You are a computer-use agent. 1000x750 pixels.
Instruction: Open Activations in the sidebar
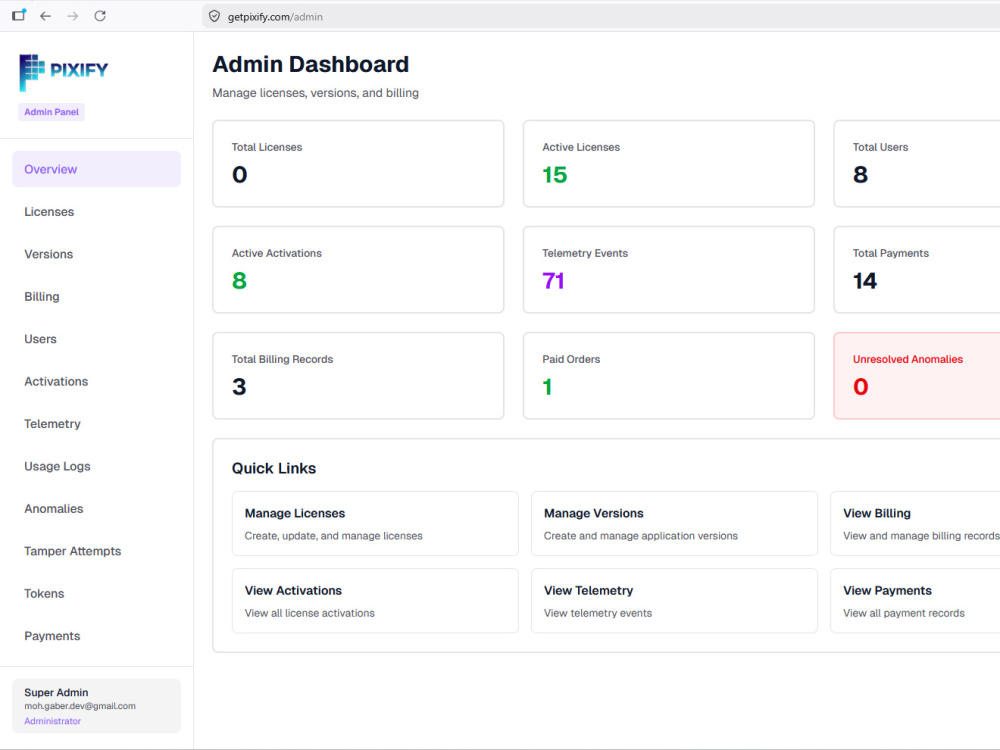(x=96, y=381)
